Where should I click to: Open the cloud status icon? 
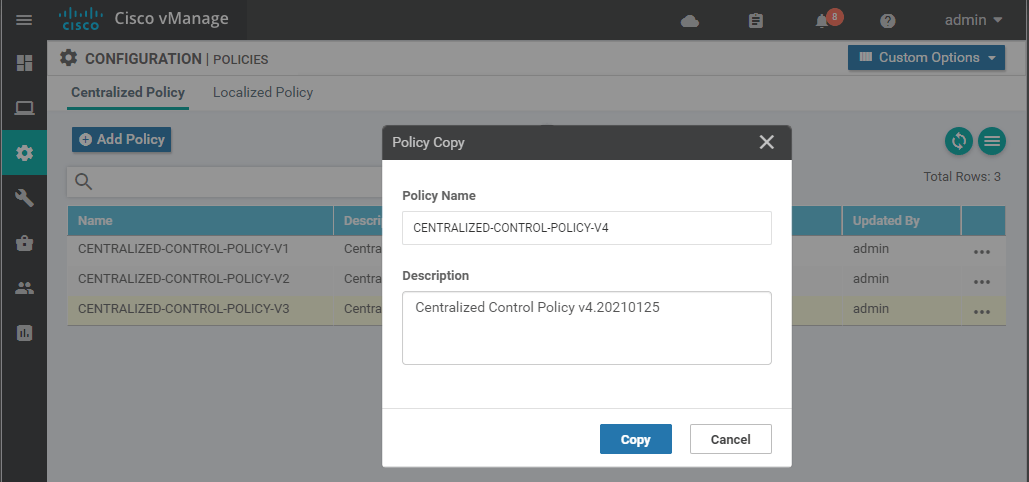click(690, 21)
